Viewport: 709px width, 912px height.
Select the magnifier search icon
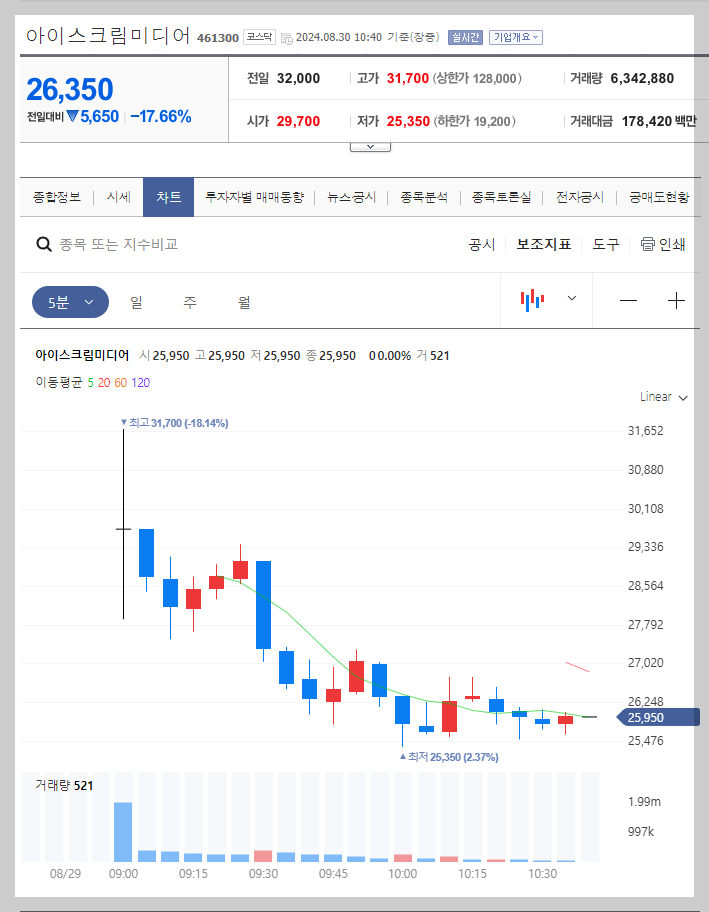[x=45, y=243]
